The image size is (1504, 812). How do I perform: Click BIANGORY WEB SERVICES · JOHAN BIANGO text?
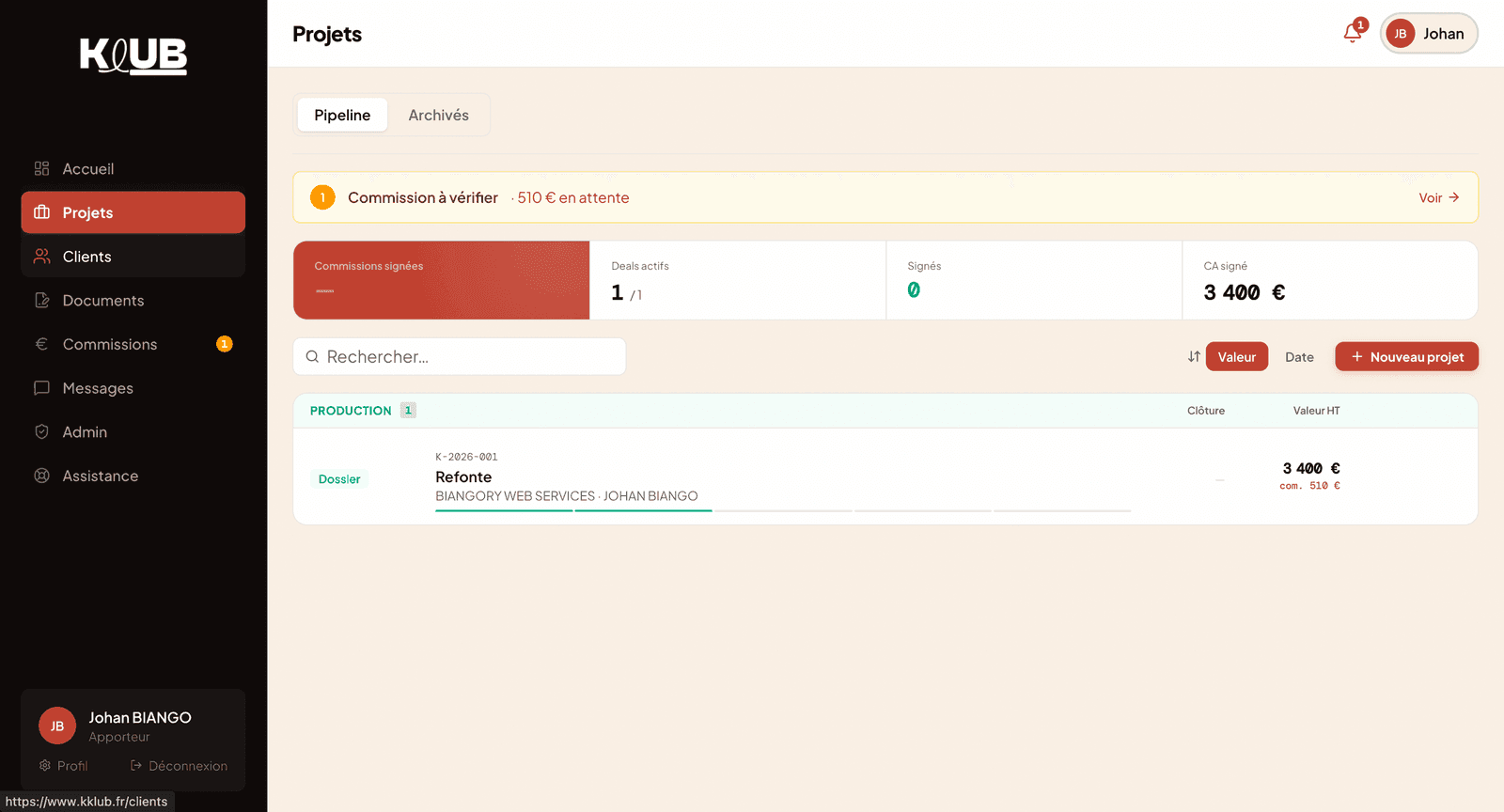point(567,496)
